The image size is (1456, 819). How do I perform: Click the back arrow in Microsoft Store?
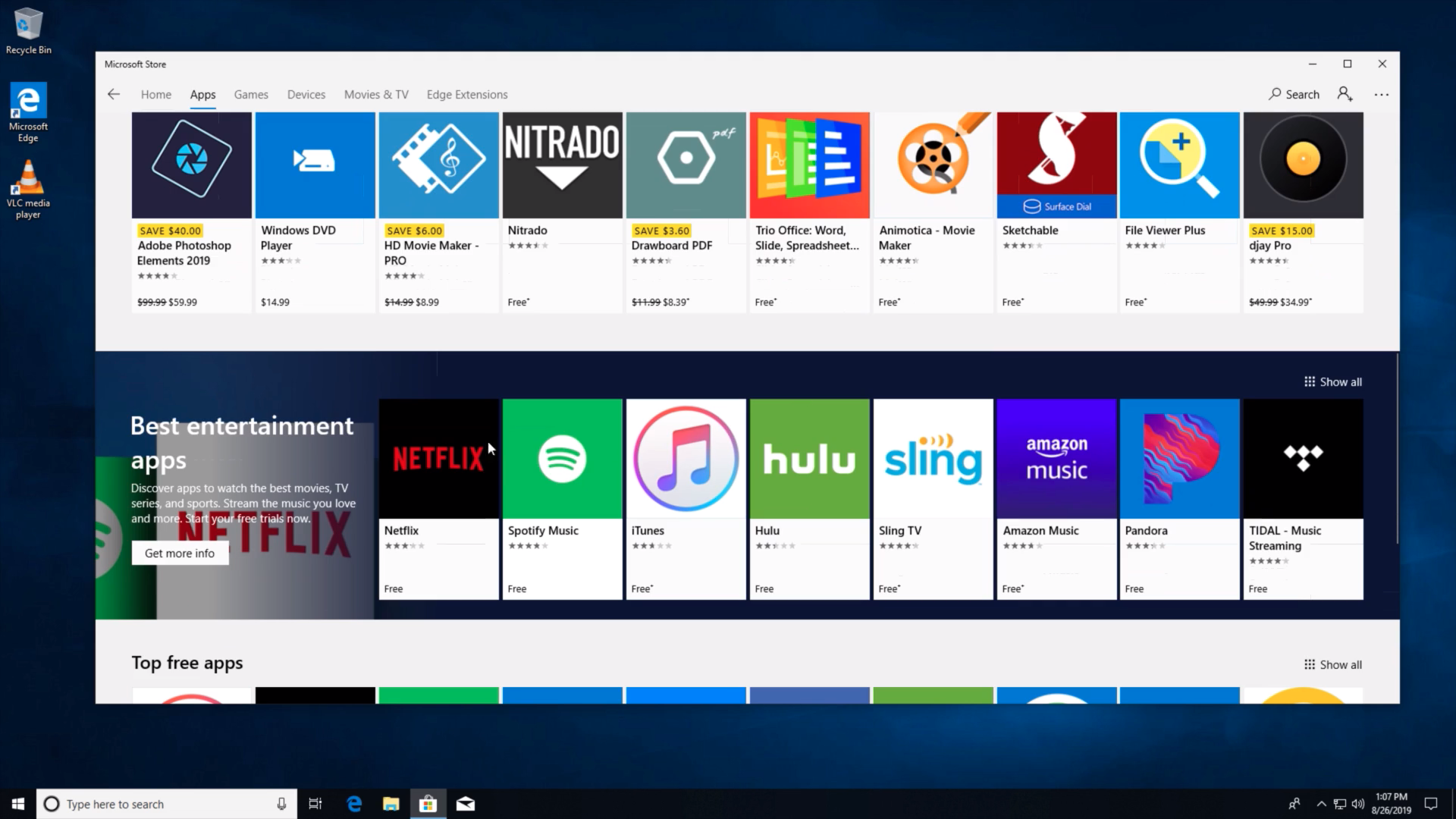pyautogui.click(x=114, y=94)
